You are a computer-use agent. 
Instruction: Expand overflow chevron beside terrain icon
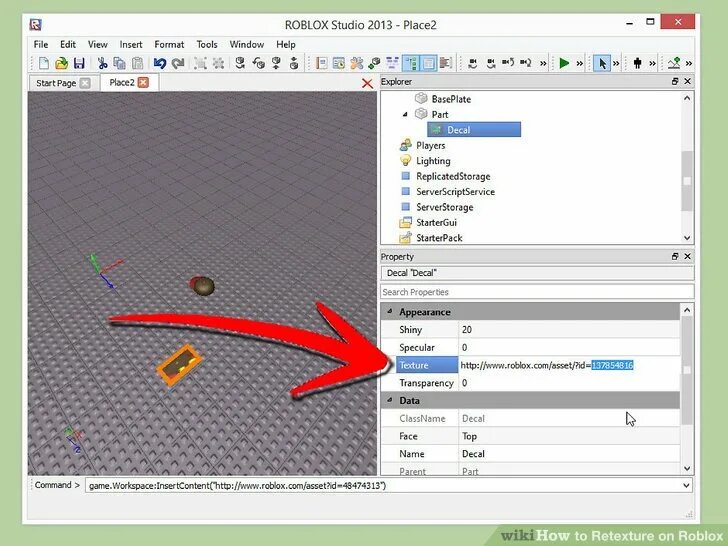click(689, 63)
